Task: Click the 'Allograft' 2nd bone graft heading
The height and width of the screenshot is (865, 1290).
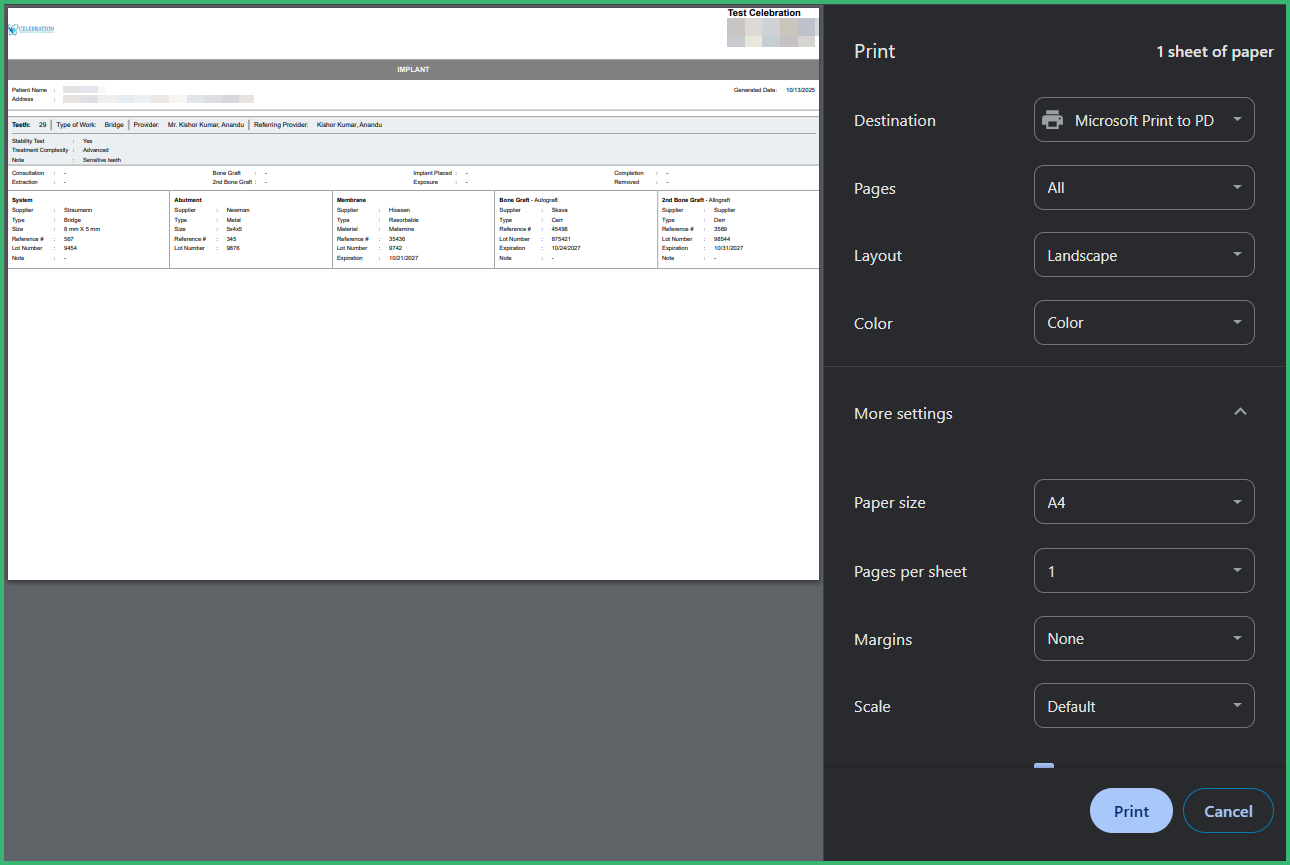Action: 720,200
